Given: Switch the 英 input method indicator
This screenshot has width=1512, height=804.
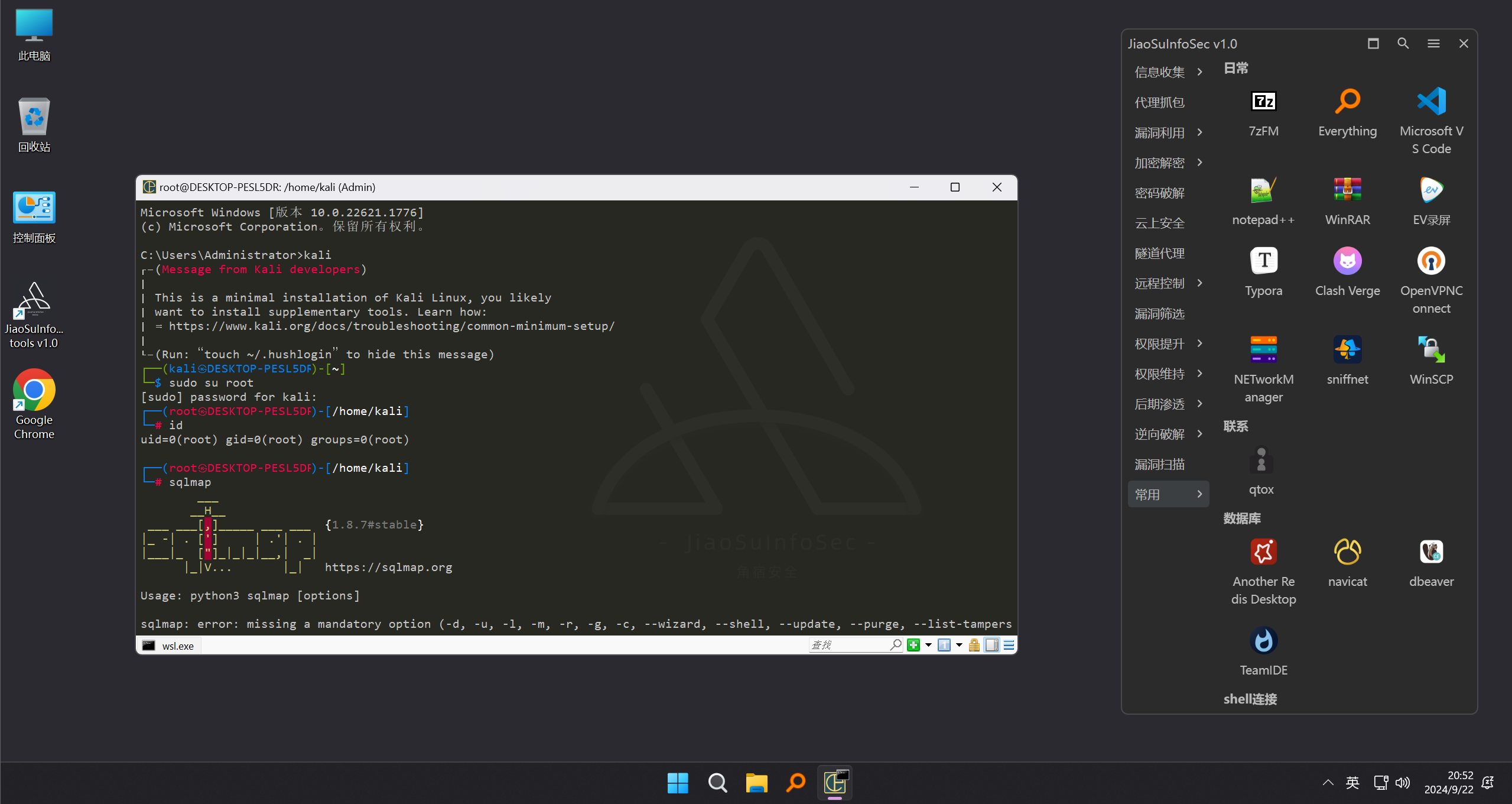Looking at the screenshot, I should [x=1352, y=783].
